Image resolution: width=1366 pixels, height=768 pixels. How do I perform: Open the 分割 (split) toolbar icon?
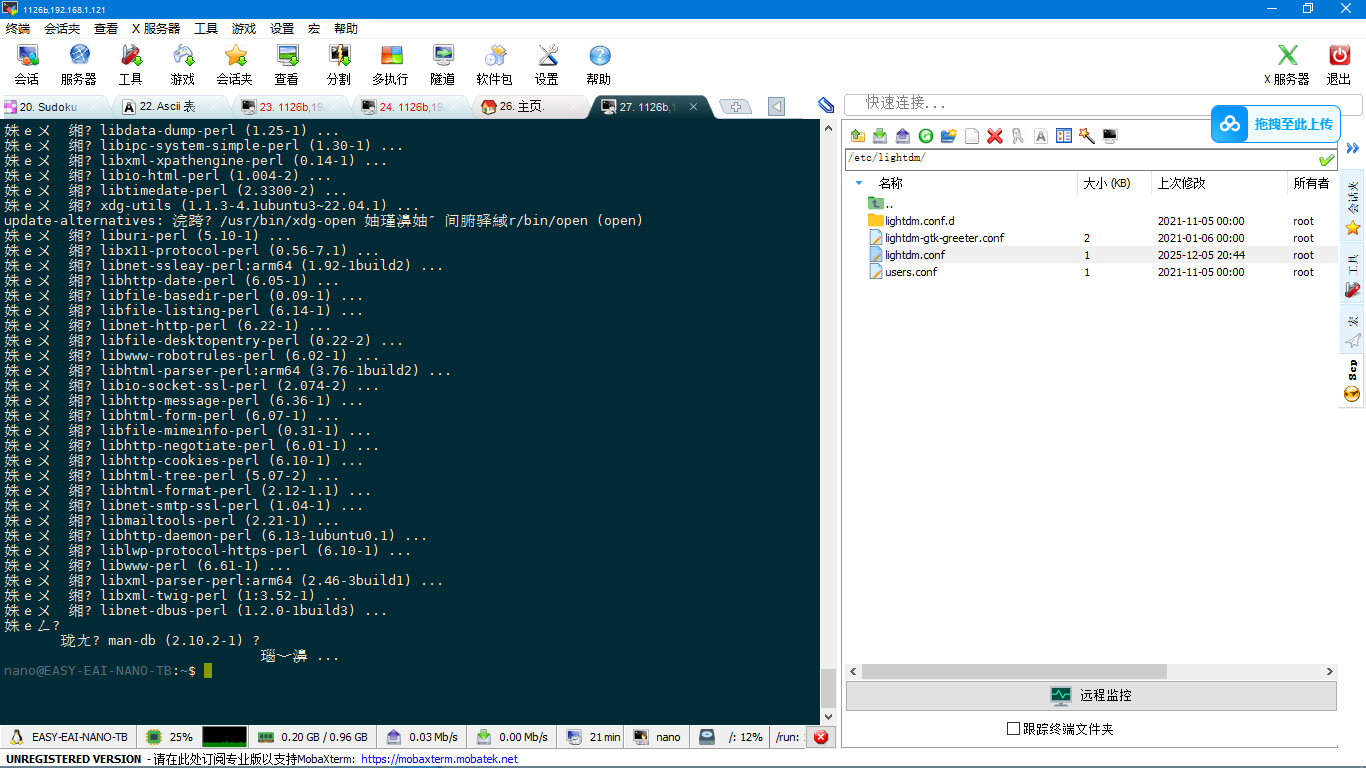click(x=339, y=64)
